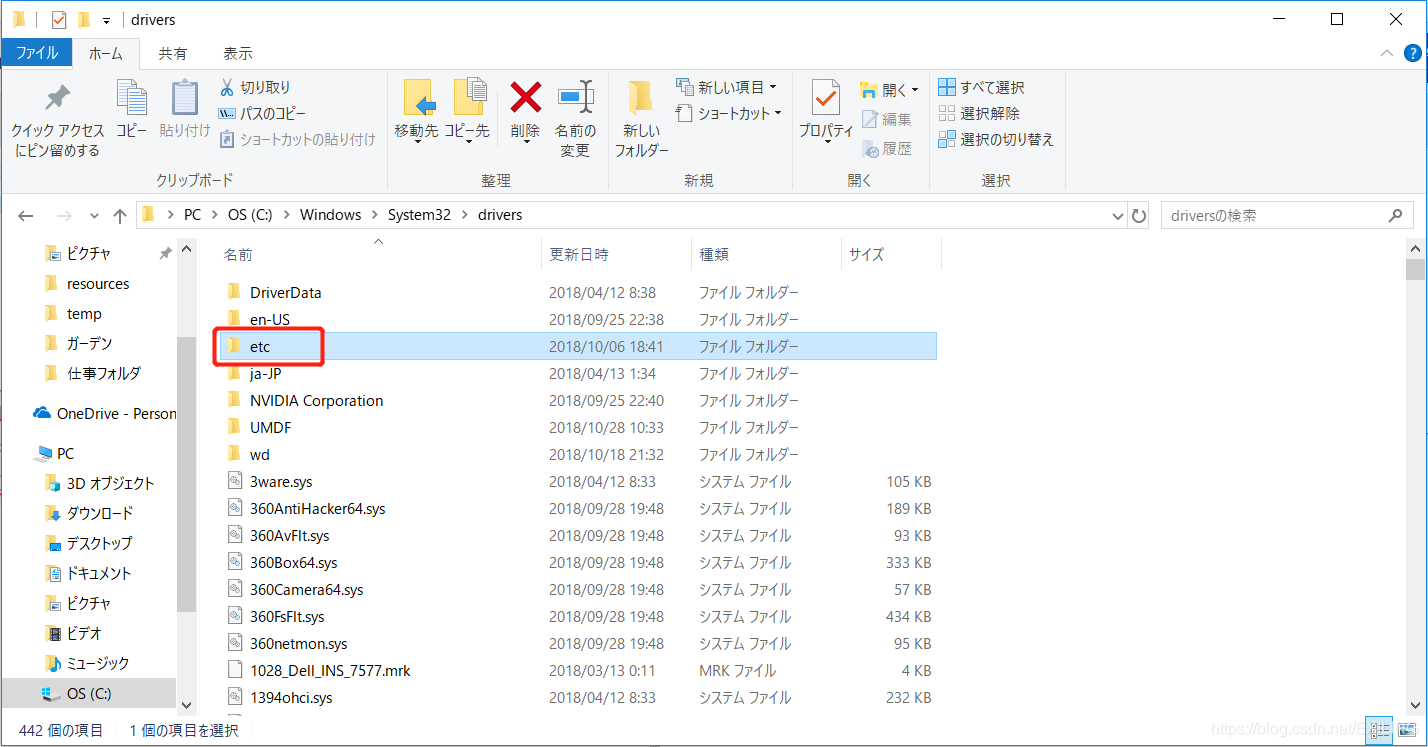Select the etc folder

coord(577,346)
